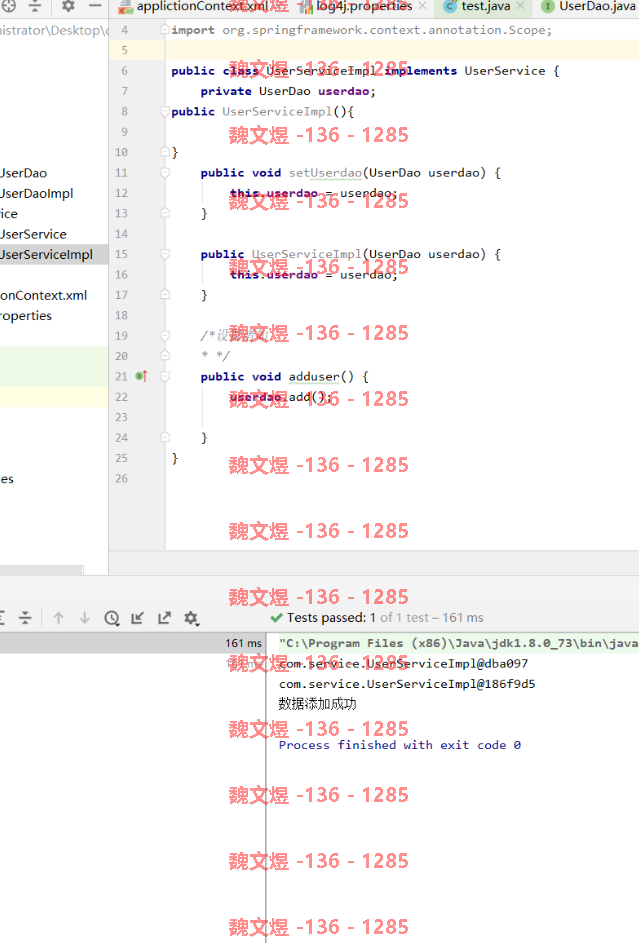The width and height of the screenshot is (639, 943).
Task: Select UserService in project tree
Action: 33,235
